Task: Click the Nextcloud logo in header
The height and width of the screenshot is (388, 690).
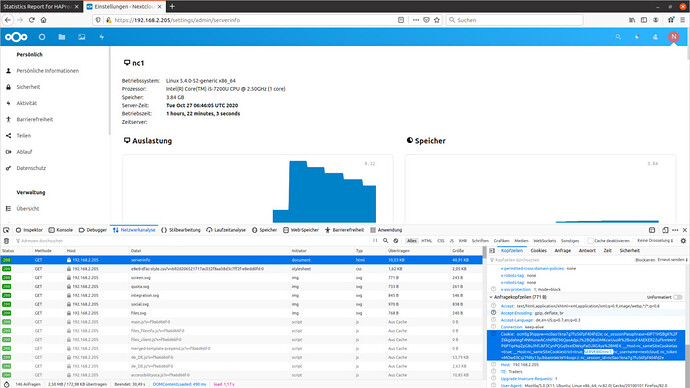Action: tap(16, 37)
